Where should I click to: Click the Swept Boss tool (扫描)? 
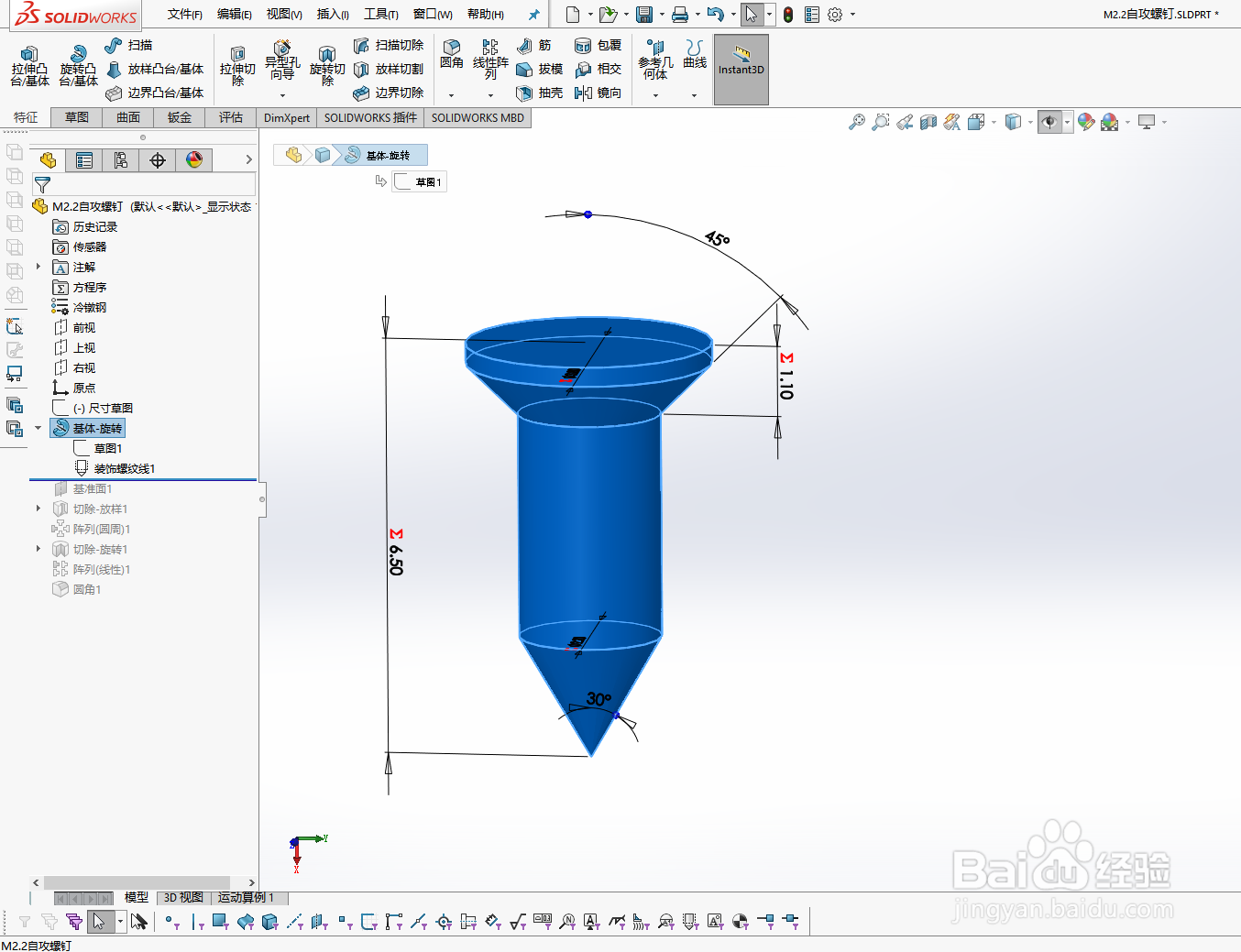(x=129, y=45)
